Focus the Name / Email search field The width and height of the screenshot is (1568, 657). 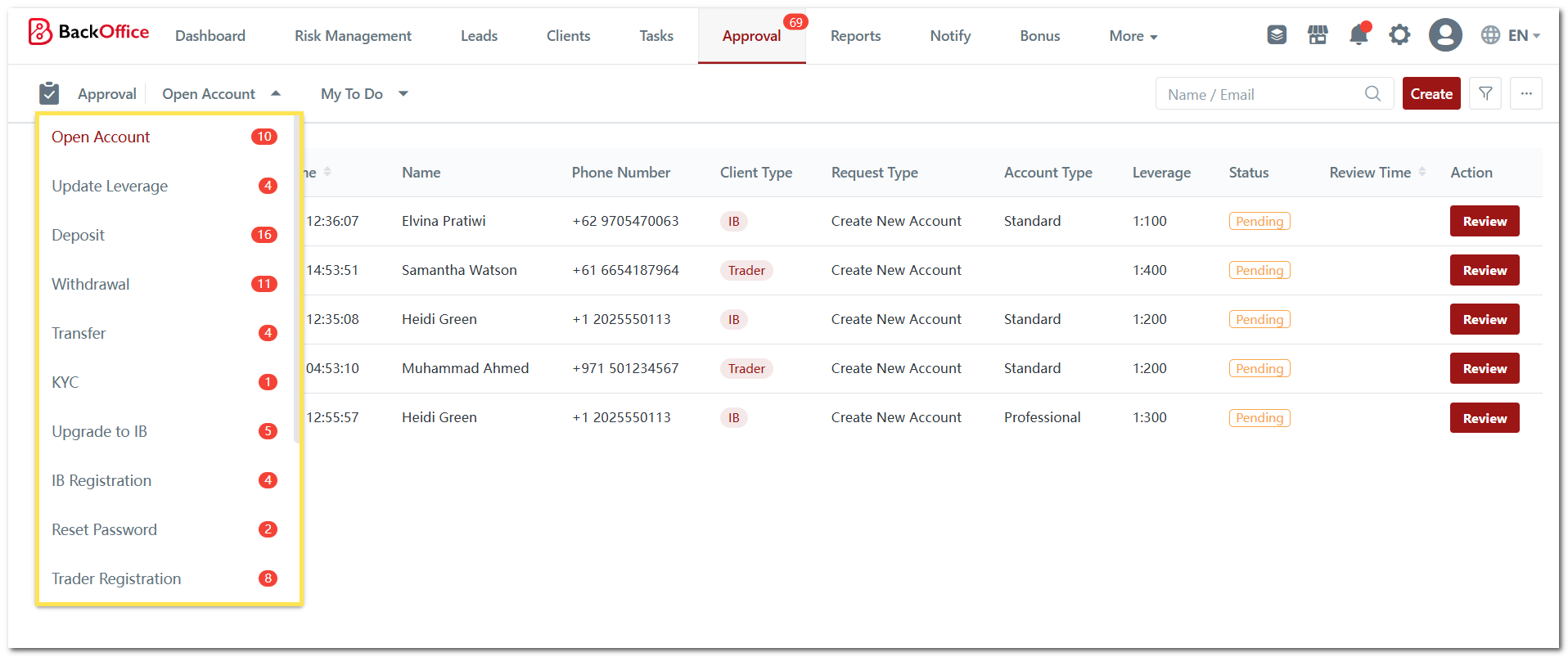(x=1260, y=95)
